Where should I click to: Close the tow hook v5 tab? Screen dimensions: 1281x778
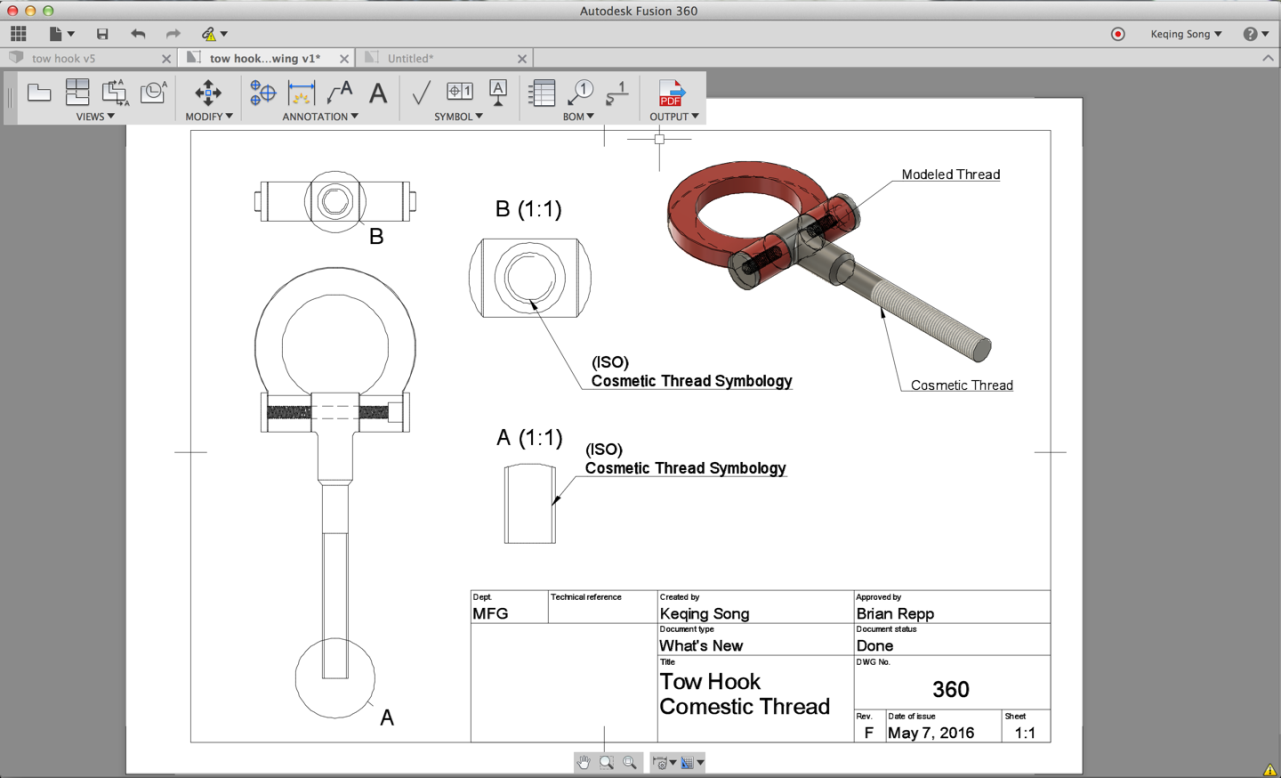[167, 59]
